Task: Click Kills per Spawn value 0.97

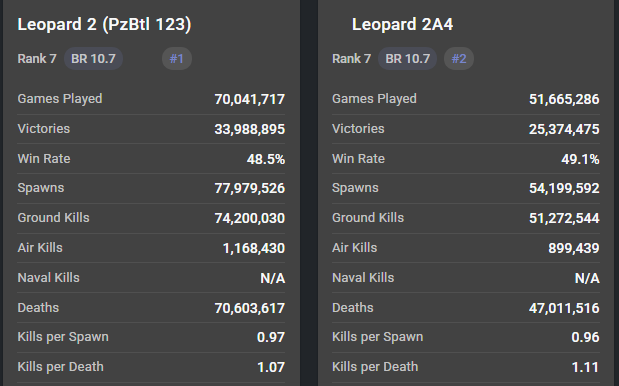Action: pyautogui.click(x=271, y=337)
